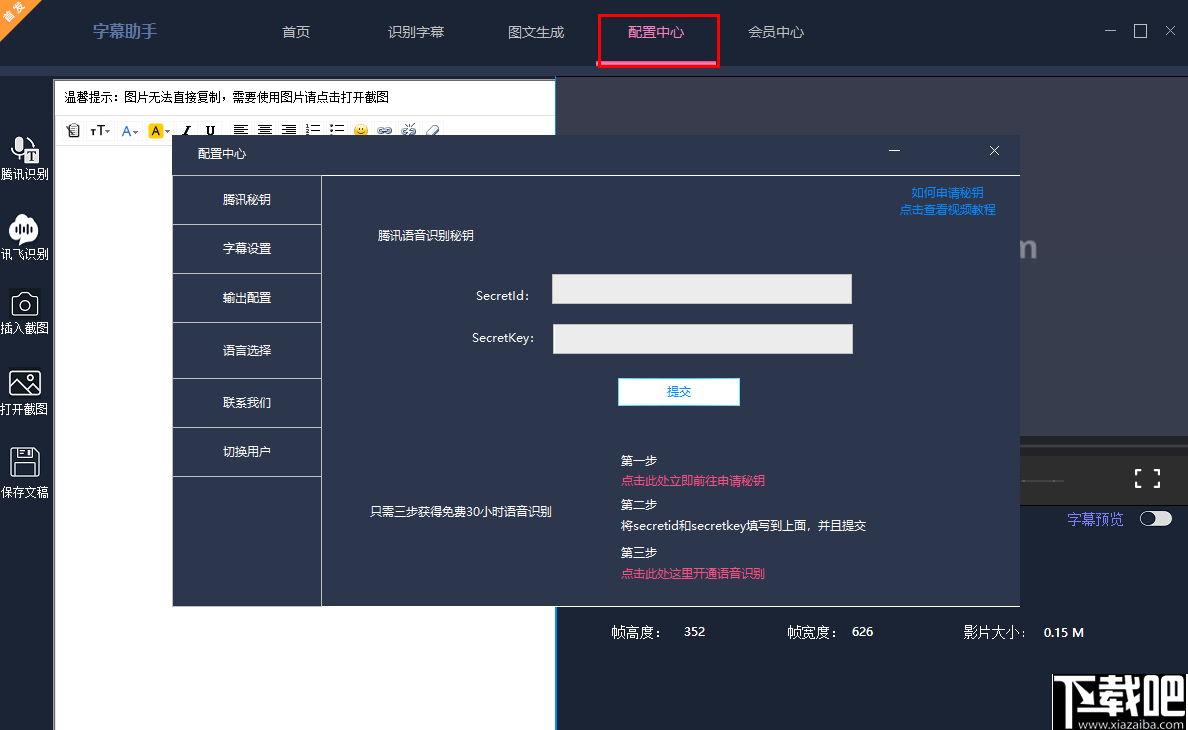Open the yellow highlight color dropdown
1188x730 pixels.
[158, 130]
